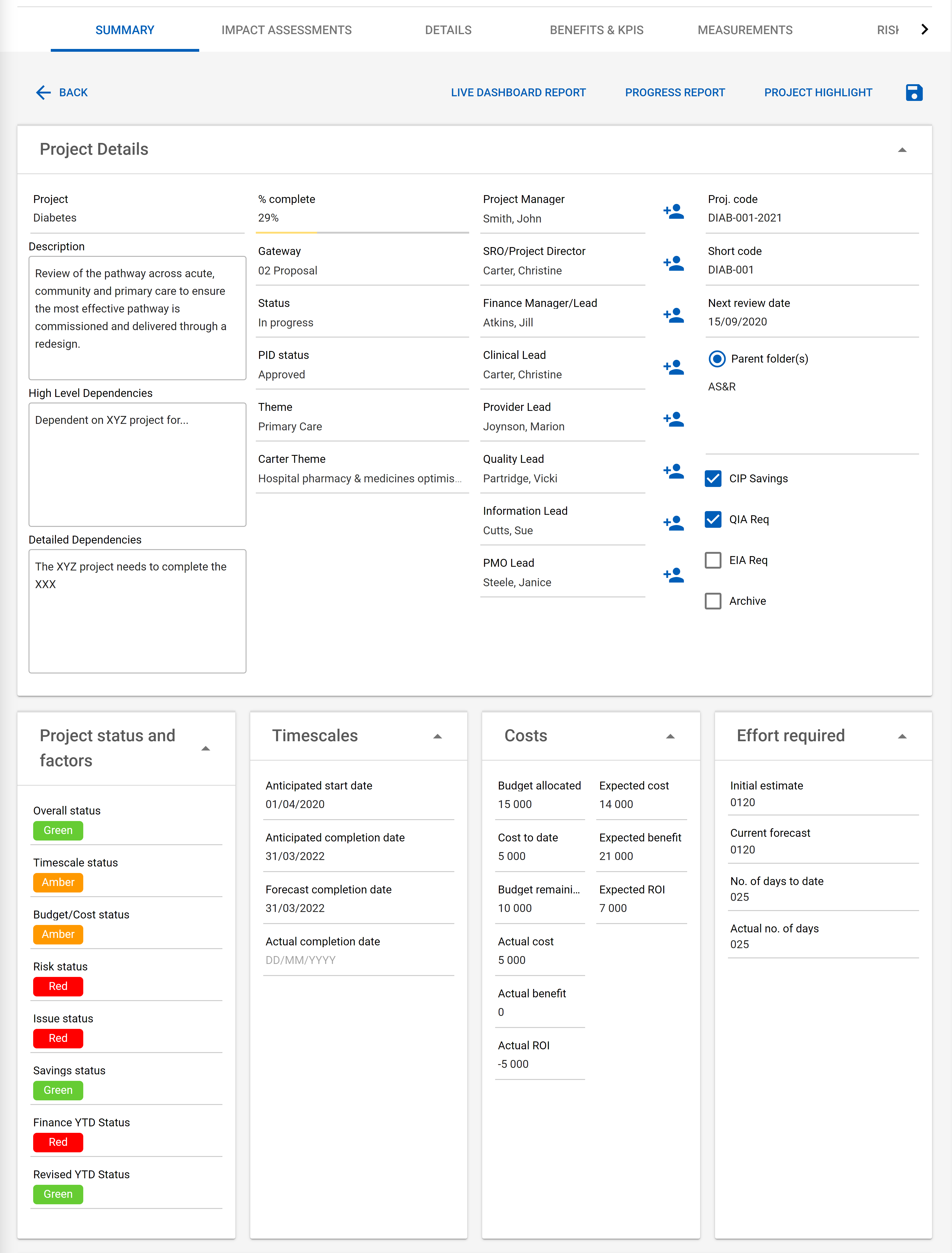The image size is (952, 1253).
Task: Collapse the Project Details panel
Action: [902, 150]
